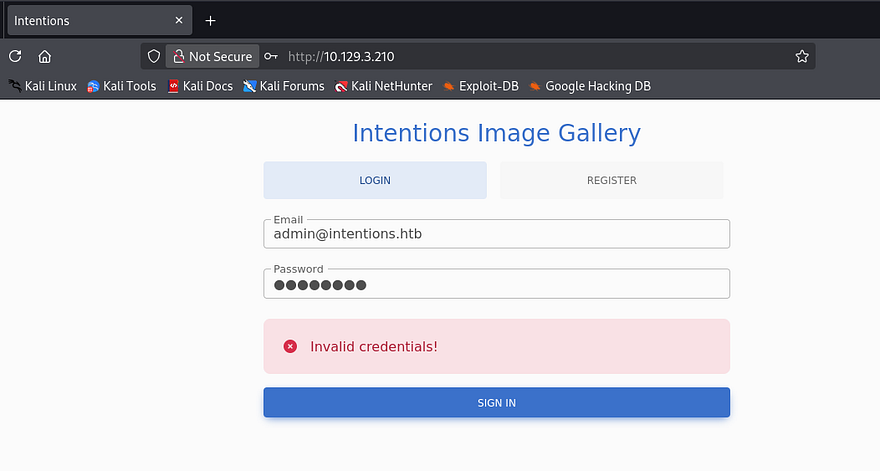Bookmark this page with the star icon
Image resolution: width=880 pixels, height=471 pixels.
click(x=801, y=57)
